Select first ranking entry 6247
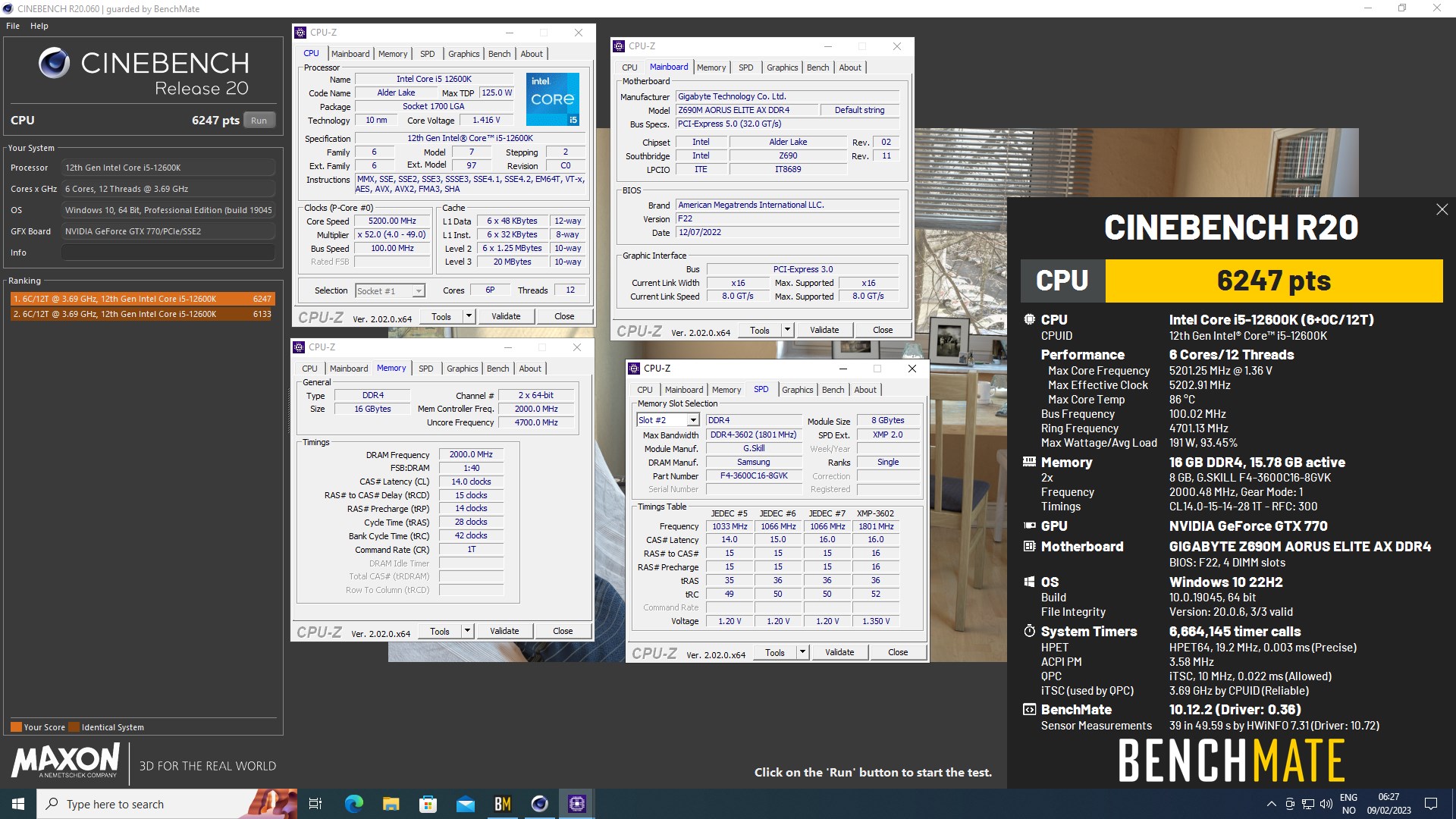 click(142, 299)
